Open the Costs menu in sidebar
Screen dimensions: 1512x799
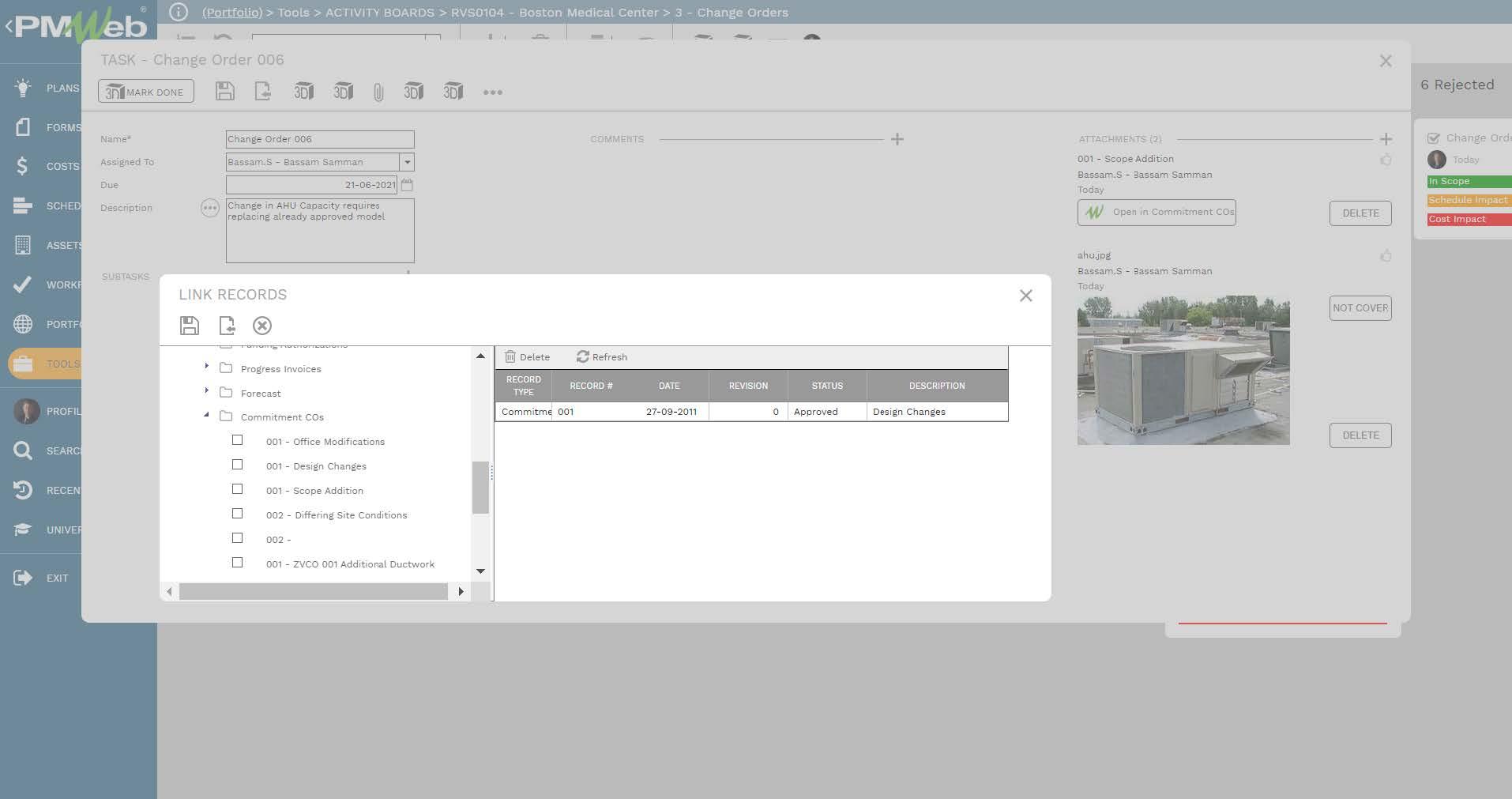[47, 166]
